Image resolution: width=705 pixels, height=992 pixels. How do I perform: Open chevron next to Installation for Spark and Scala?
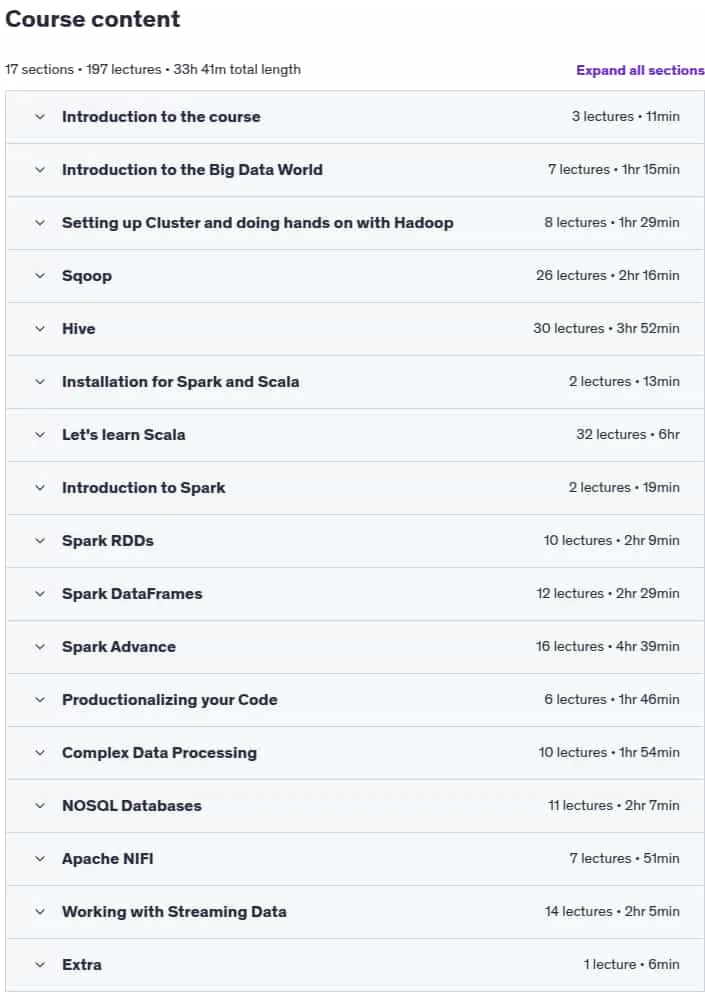(x=40, y=381)
